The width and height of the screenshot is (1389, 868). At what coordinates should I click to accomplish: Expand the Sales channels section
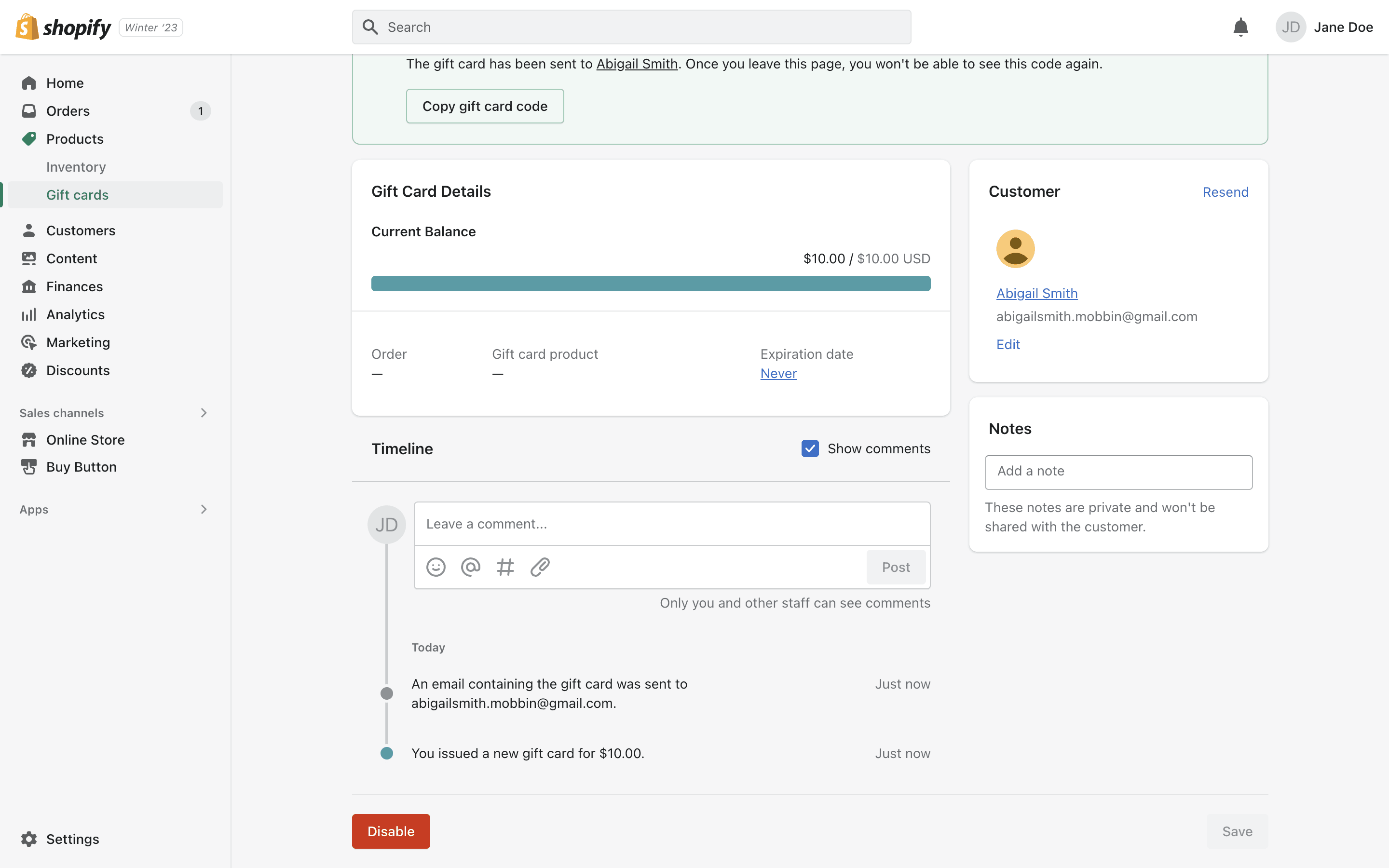point(203,413)
